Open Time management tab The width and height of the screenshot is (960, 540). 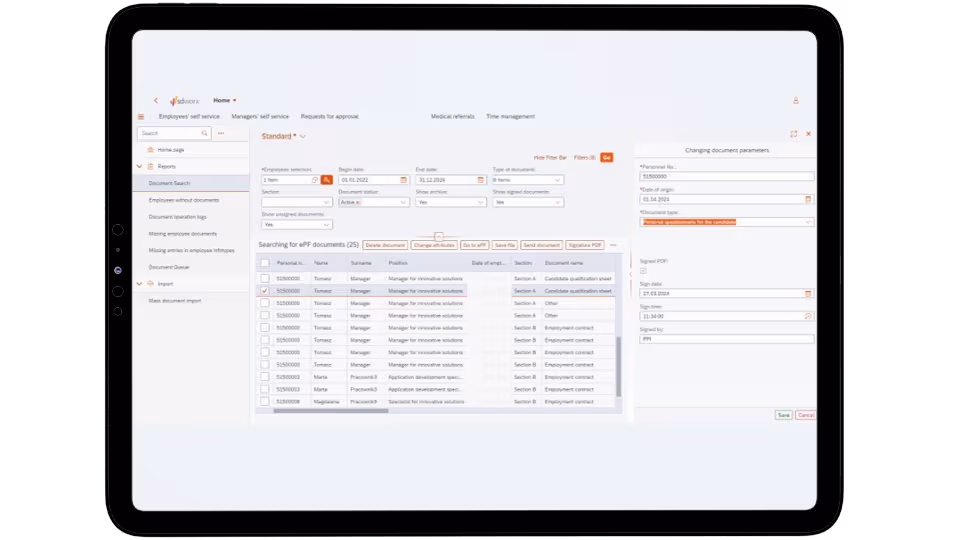[x=511, y=116]
